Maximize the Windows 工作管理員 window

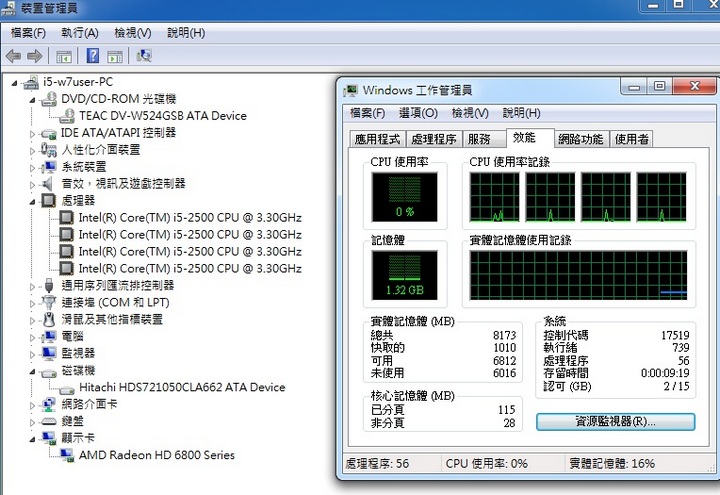(x=659, y=86)
